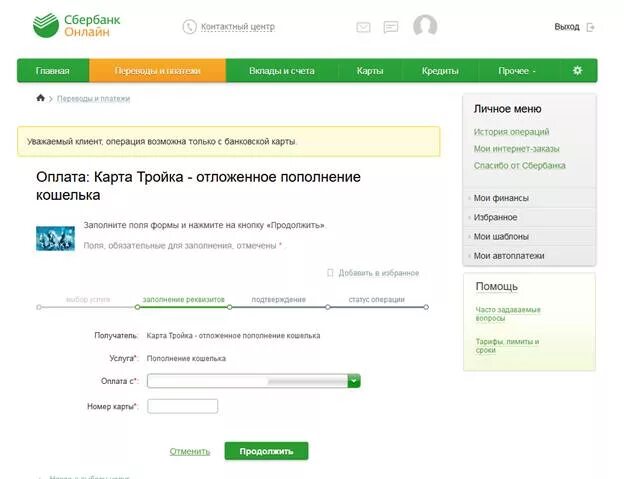
Task: Open Тарифы, лимиты и сроки link
Action: coord(507,346)
